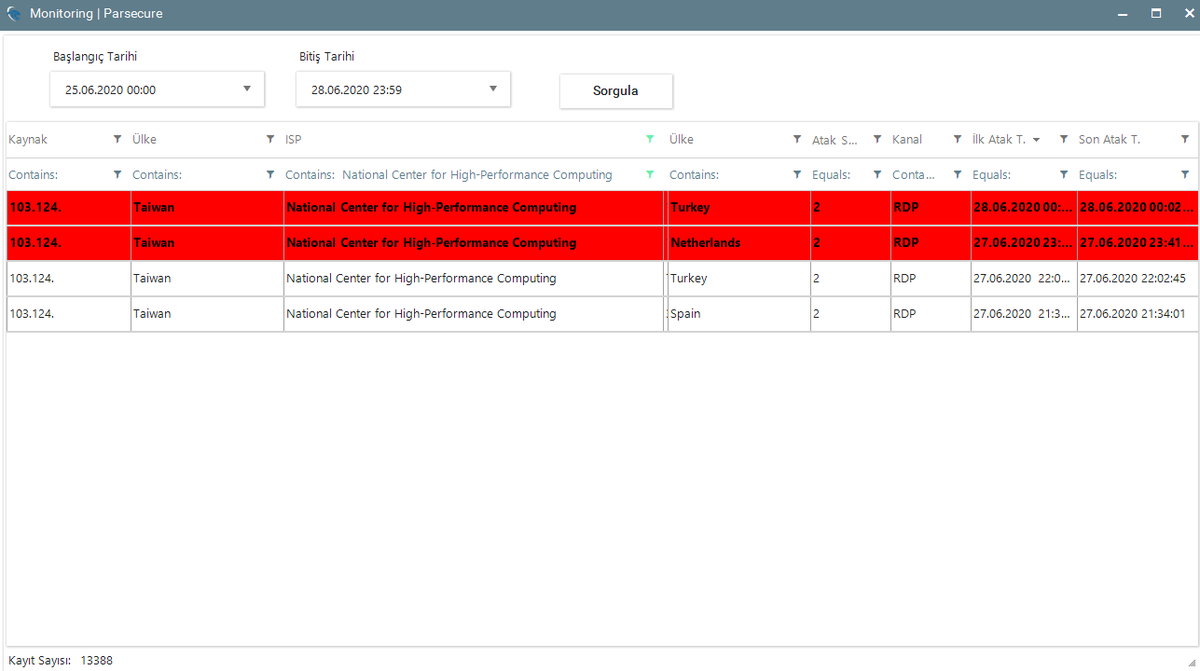Sort by the Son Atak T. column header

tap(1109, 140)
